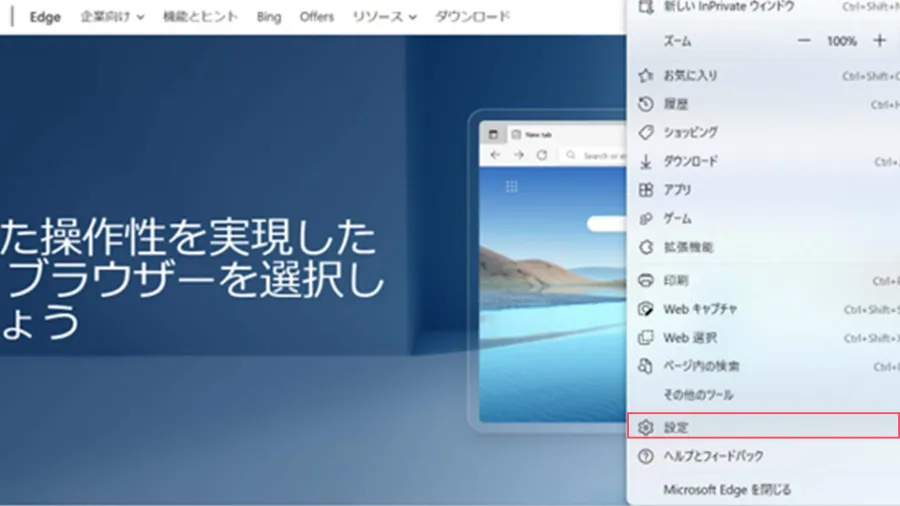Expand the リソース dropdown in the navigation bar

click(385, 17)
